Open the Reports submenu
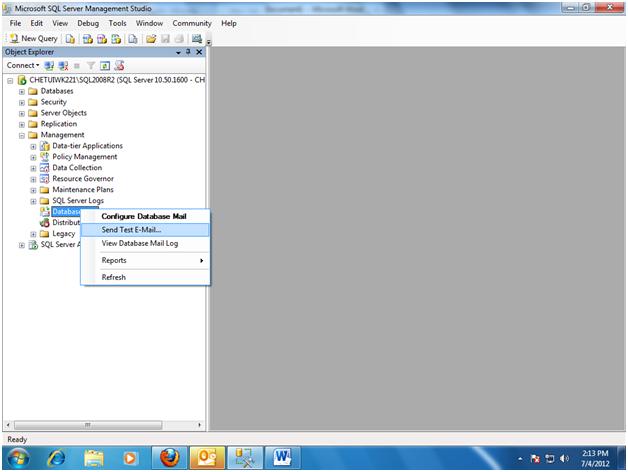This screenshot has width=628, height=472. (x=145, y=260)
